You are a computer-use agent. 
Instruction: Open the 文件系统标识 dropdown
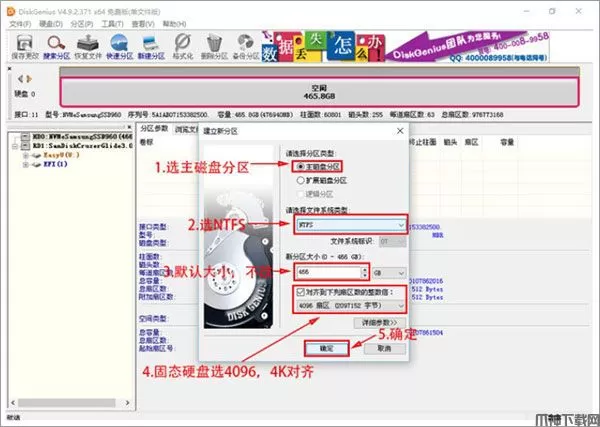point(393,242)
